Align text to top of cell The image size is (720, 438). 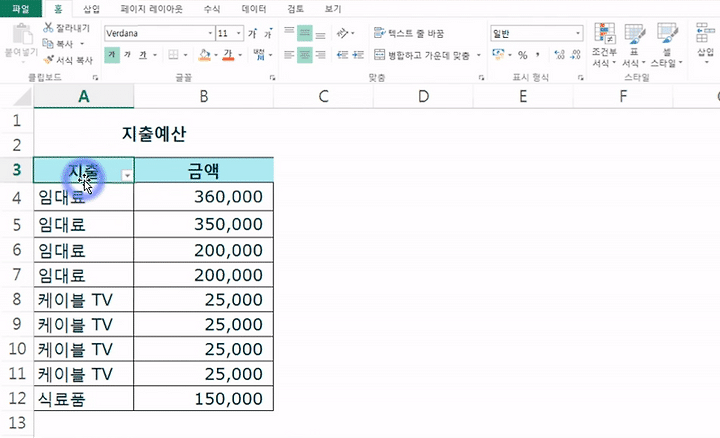(289, 33)
